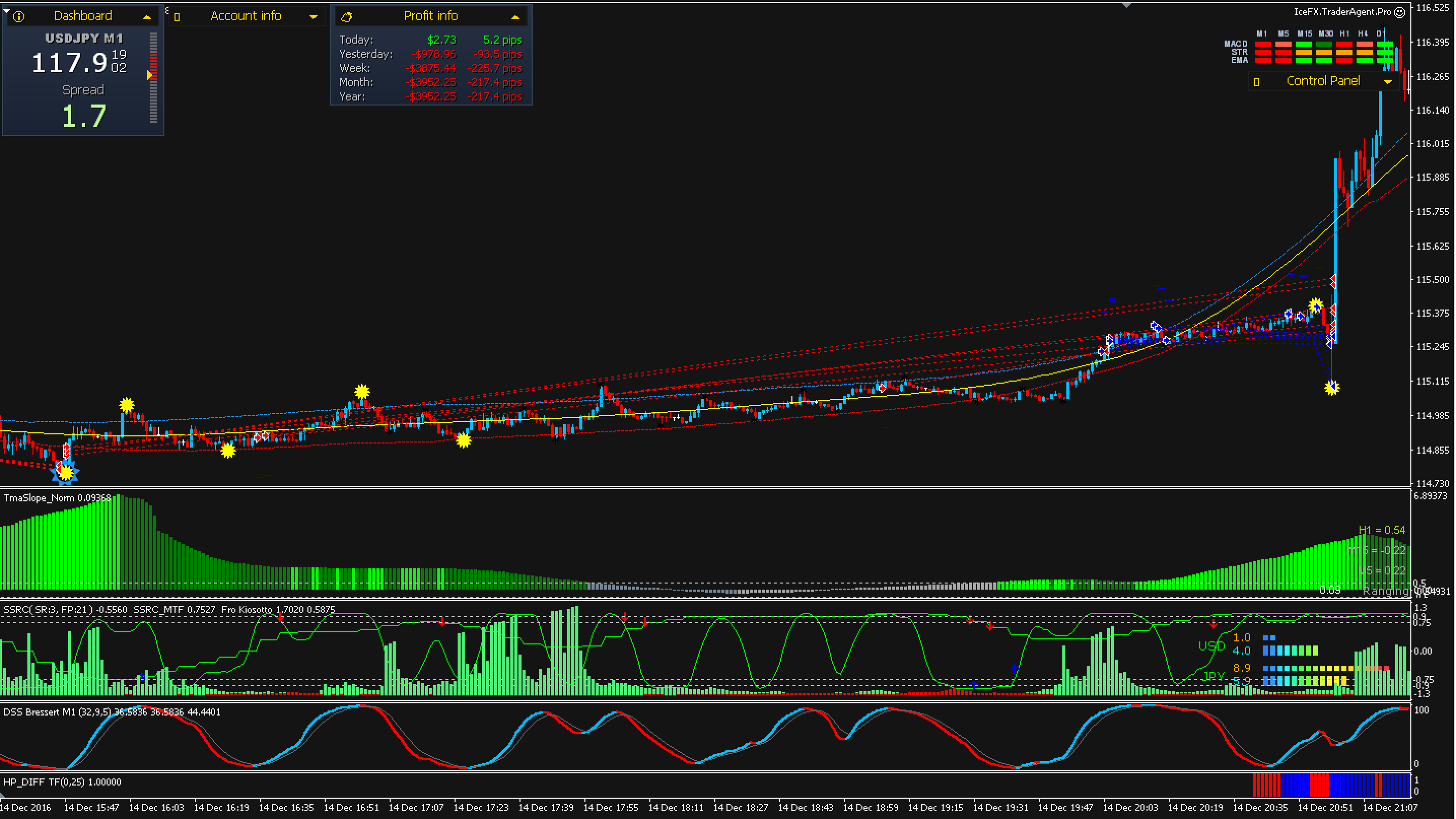This screenshot has width=1456, height=819.
Task: Select the M1 timeframe column label
Action: pyautogui.click(x=1262, y=34)
